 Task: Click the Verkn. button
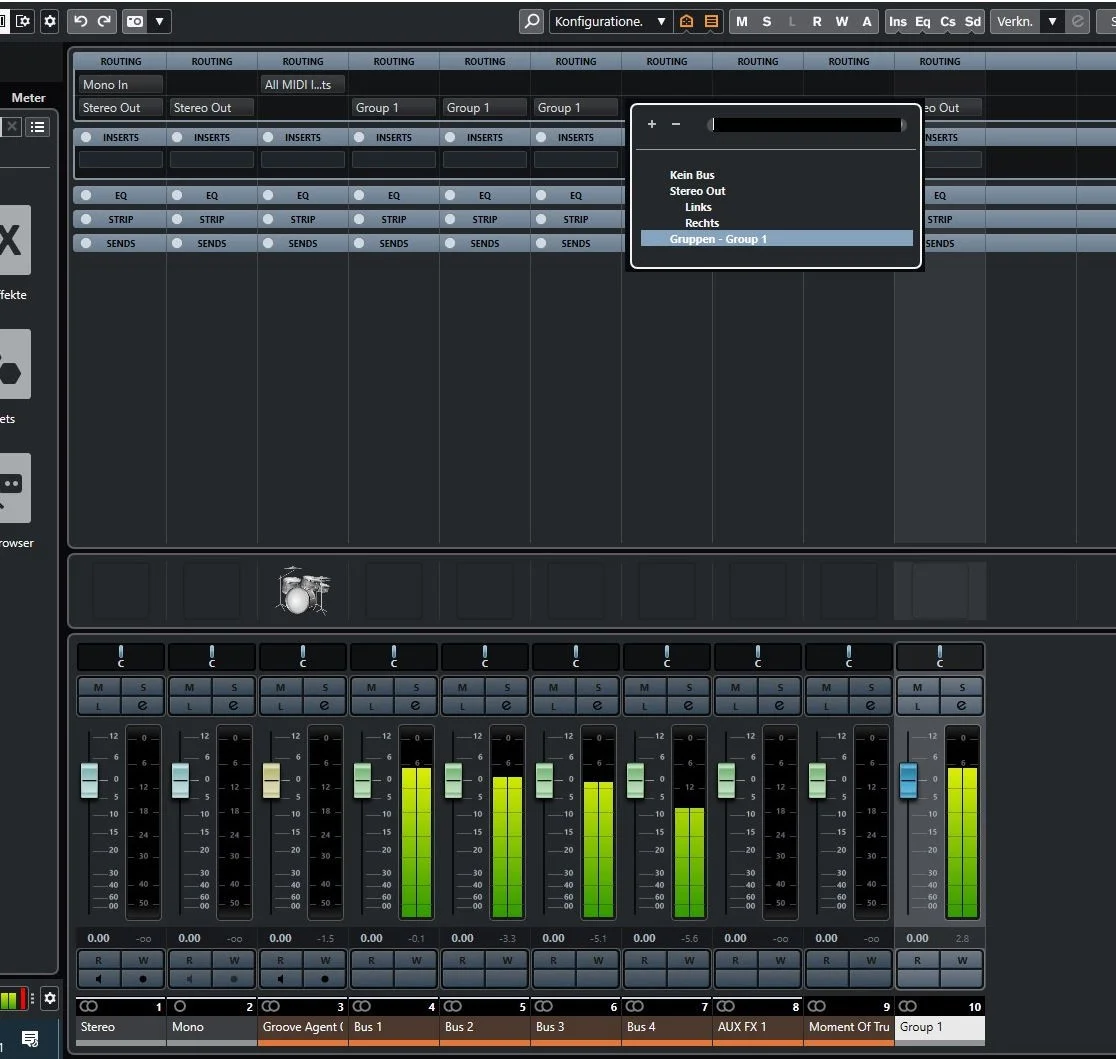point(1015,21)
